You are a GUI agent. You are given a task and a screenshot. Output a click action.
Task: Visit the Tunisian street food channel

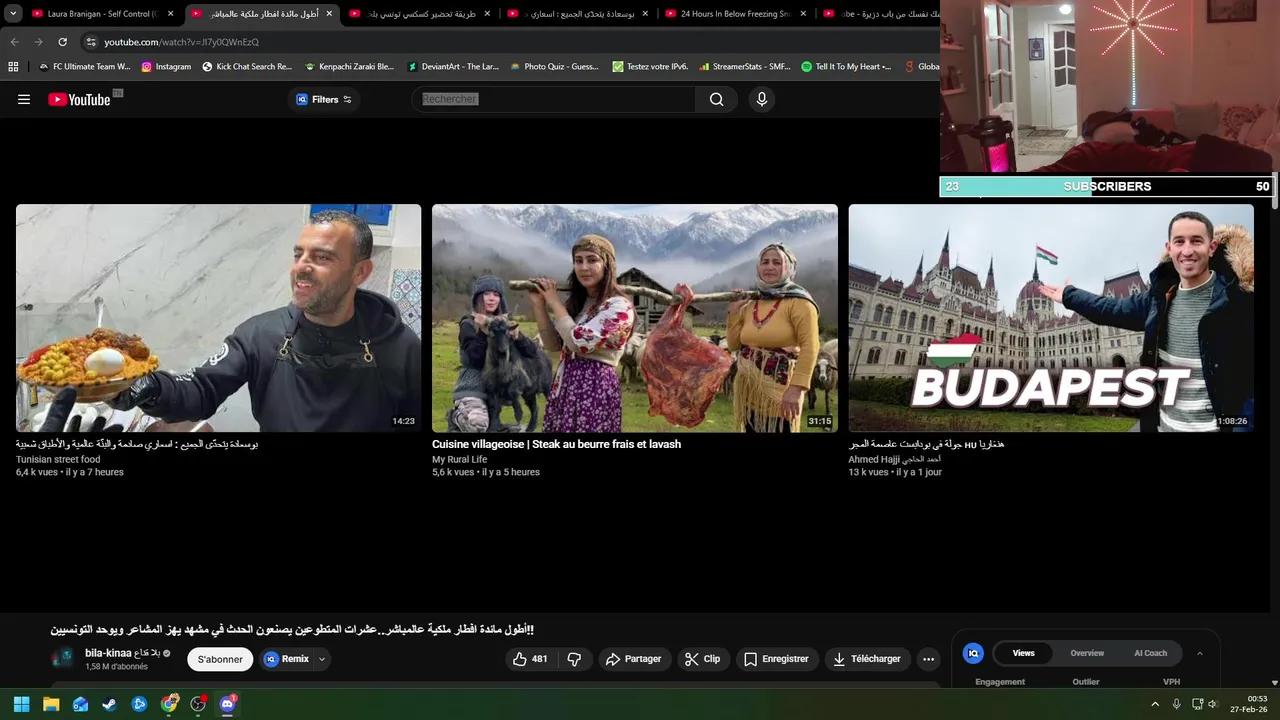[x=58, y=460]
